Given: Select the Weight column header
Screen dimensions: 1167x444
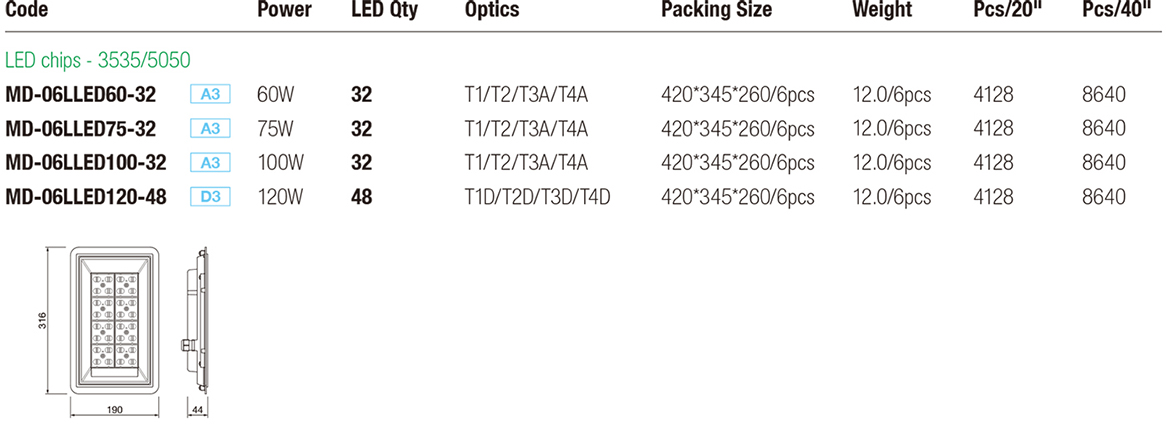Looking at the screenshot, I should [x=882, y=10].
